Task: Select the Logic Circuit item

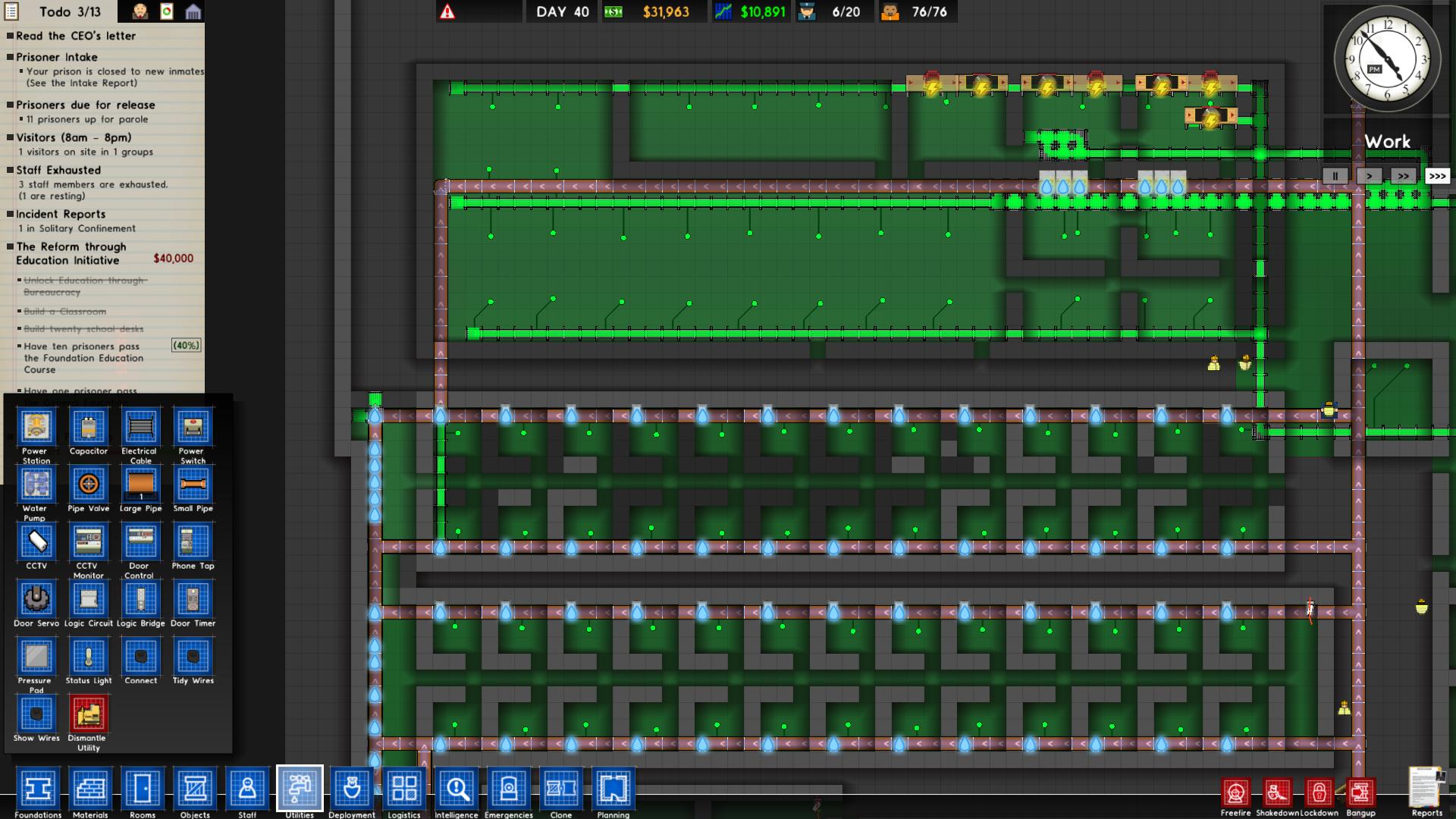Action: 89,599
